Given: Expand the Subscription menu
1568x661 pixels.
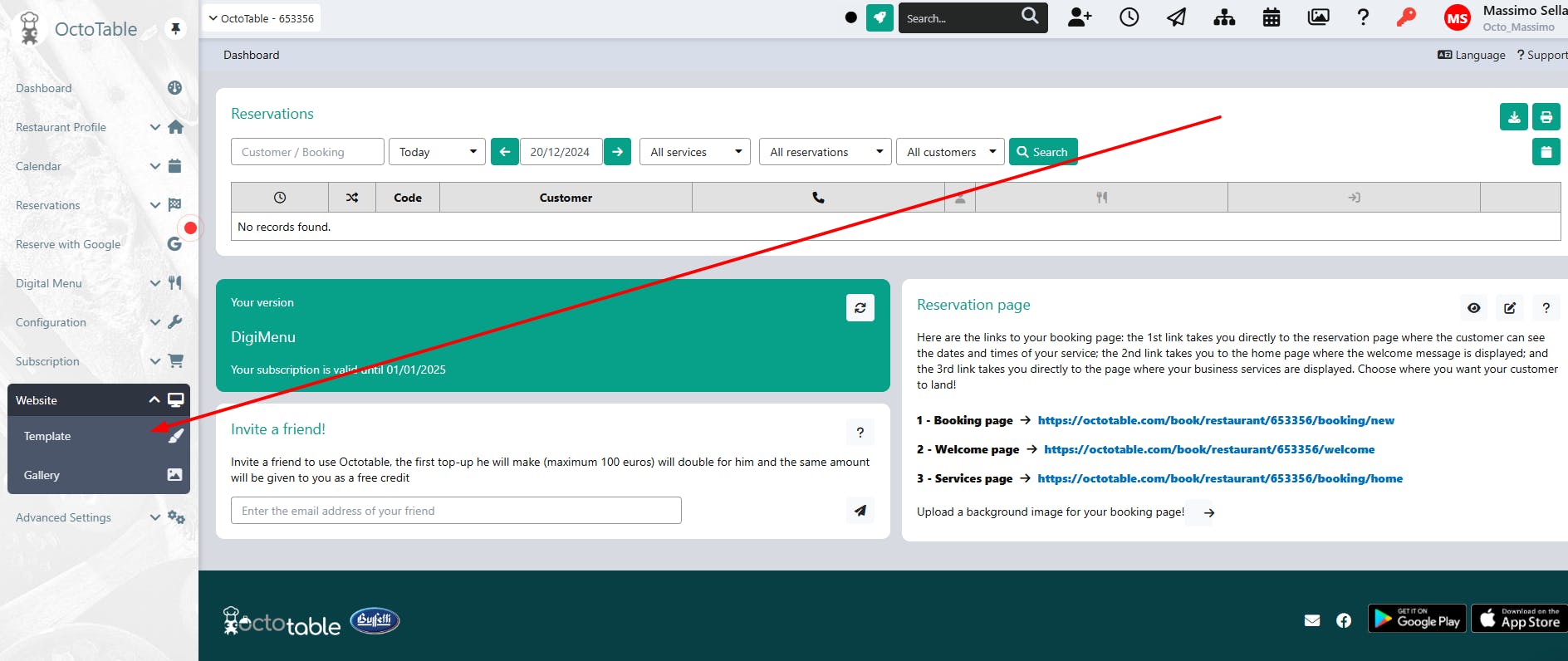Looking at the screenshot, I should (x=99, y=361).
